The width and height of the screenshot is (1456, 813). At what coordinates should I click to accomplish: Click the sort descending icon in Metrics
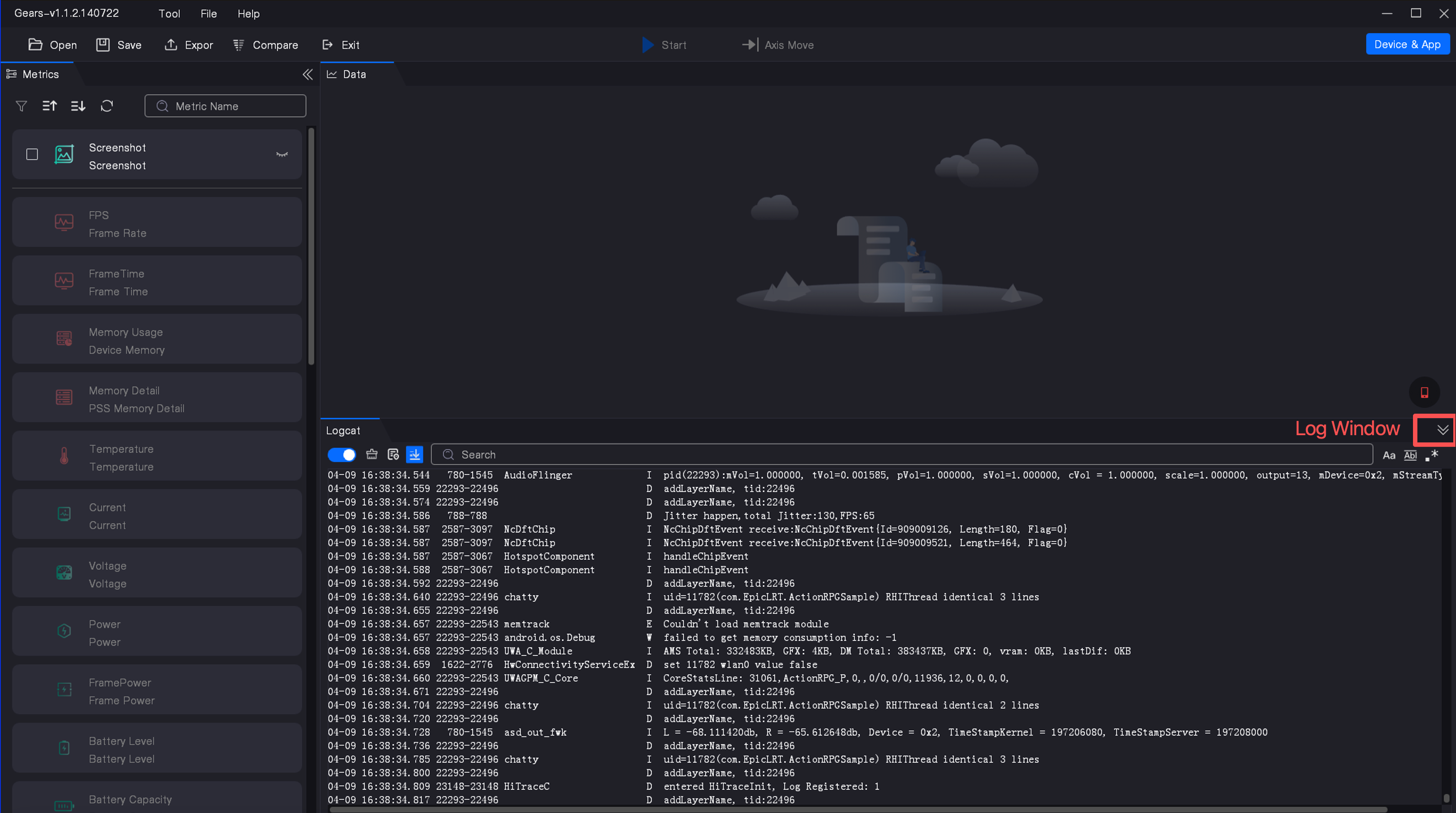78,106
